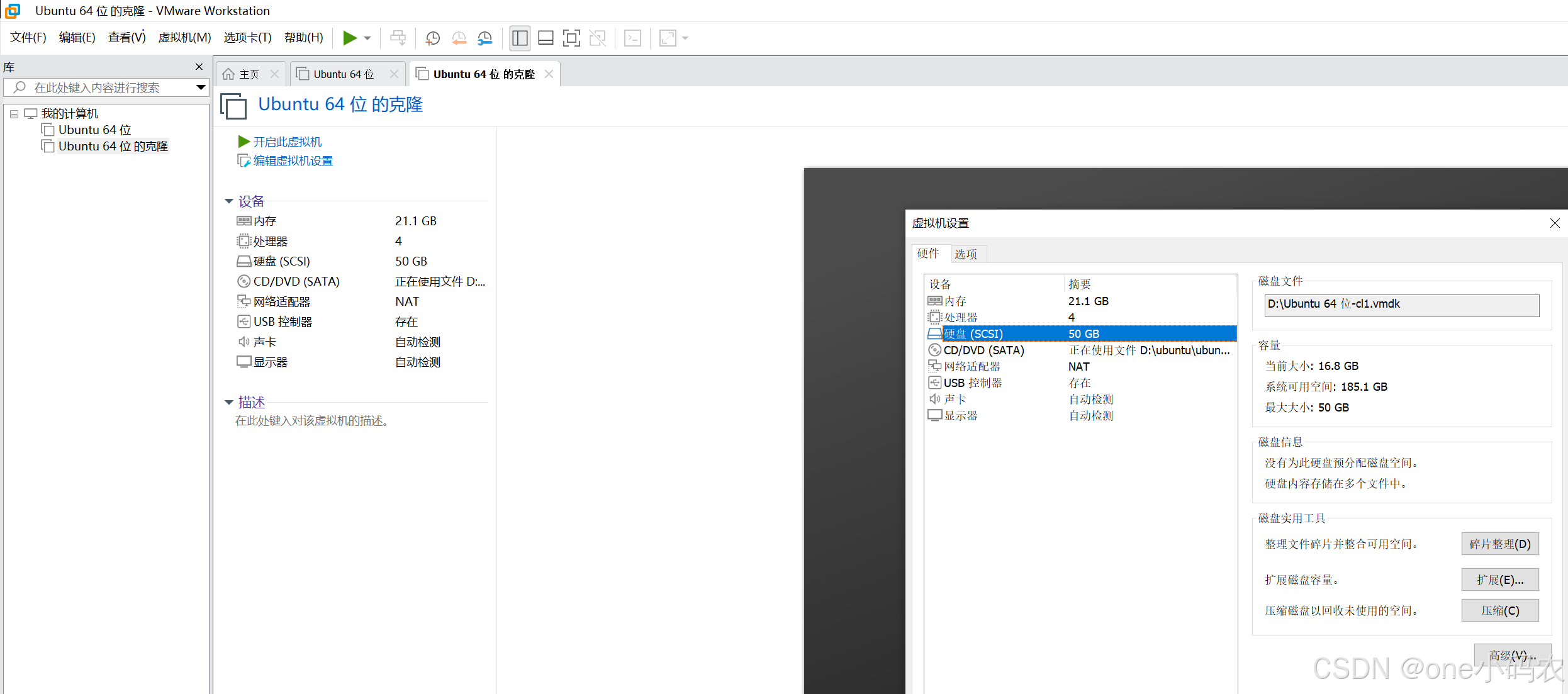Switch to the 选项 tab in settings
The image size is (1568, 694).
point(965,254)
